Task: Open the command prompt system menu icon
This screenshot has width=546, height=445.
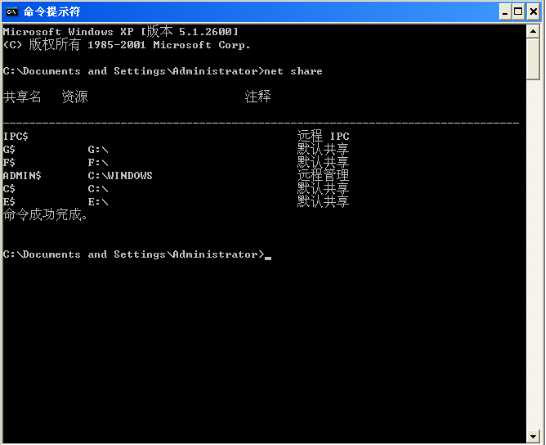Action: [12, 12]
